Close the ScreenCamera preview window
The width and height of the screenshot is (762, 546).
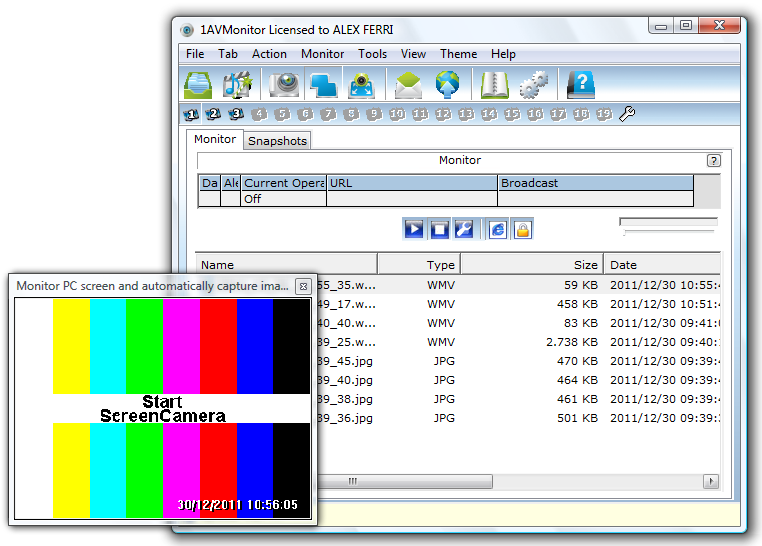click(303, 286)
